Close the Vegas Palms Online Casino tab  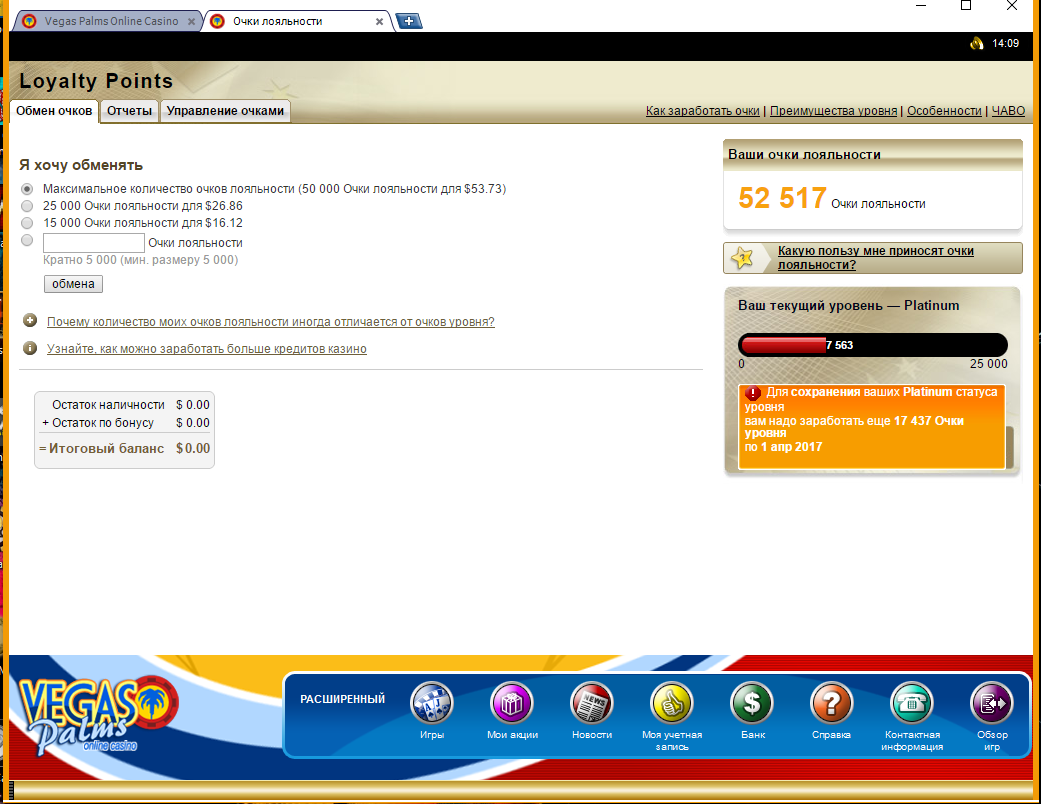click(191, 22)
